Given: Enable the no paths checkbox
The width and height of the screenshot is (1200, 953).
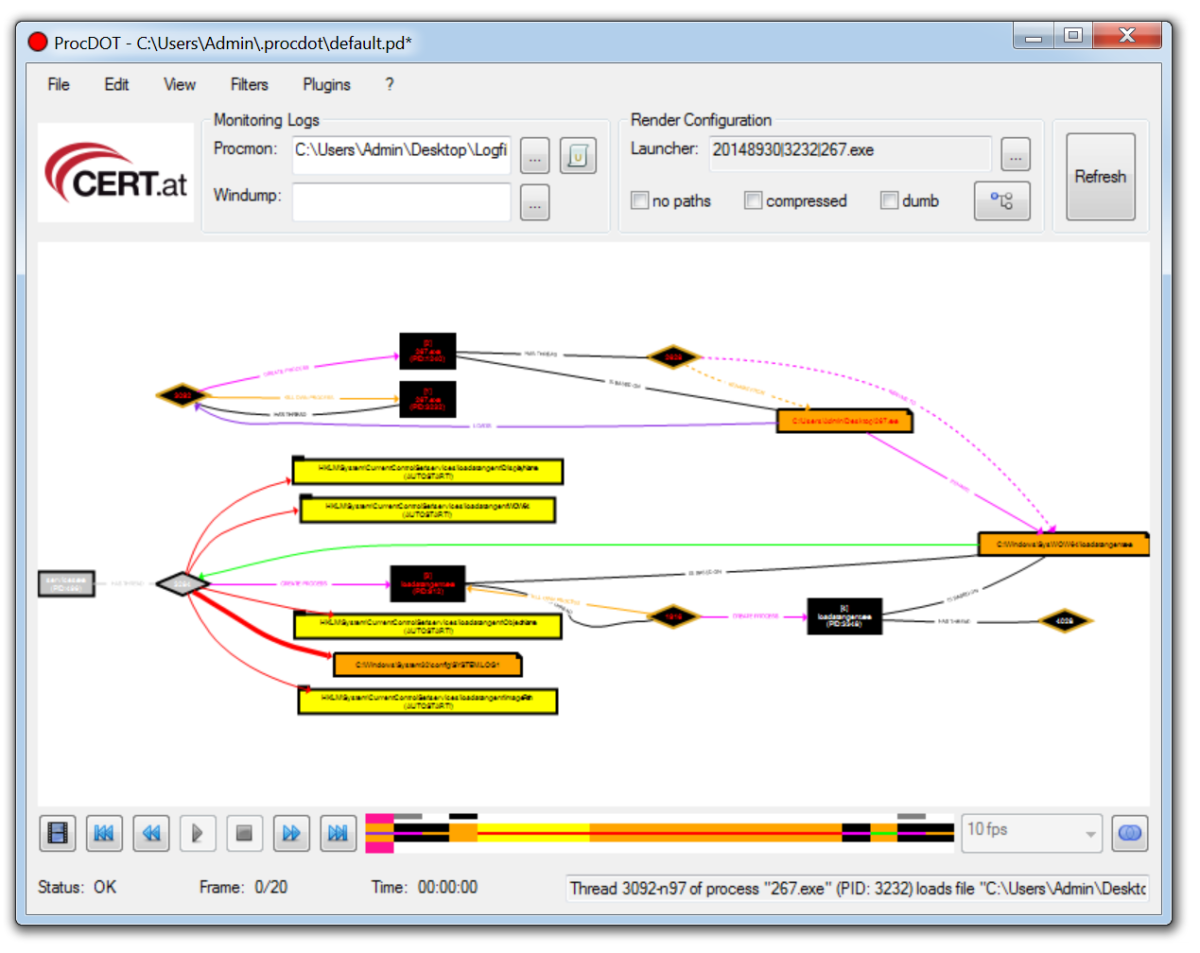Looking at the screenshot, I should 639,200.
